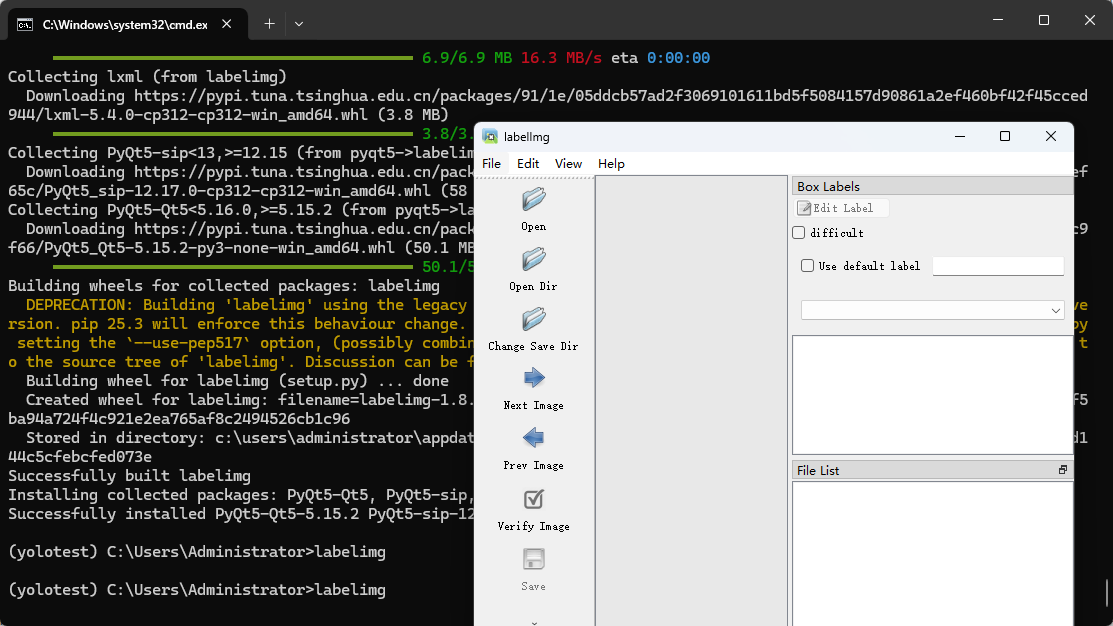This screenshot has height=626, width=1113.
Task: Expand the toolbar overflow chevron below Save
Action: [534, 622]
